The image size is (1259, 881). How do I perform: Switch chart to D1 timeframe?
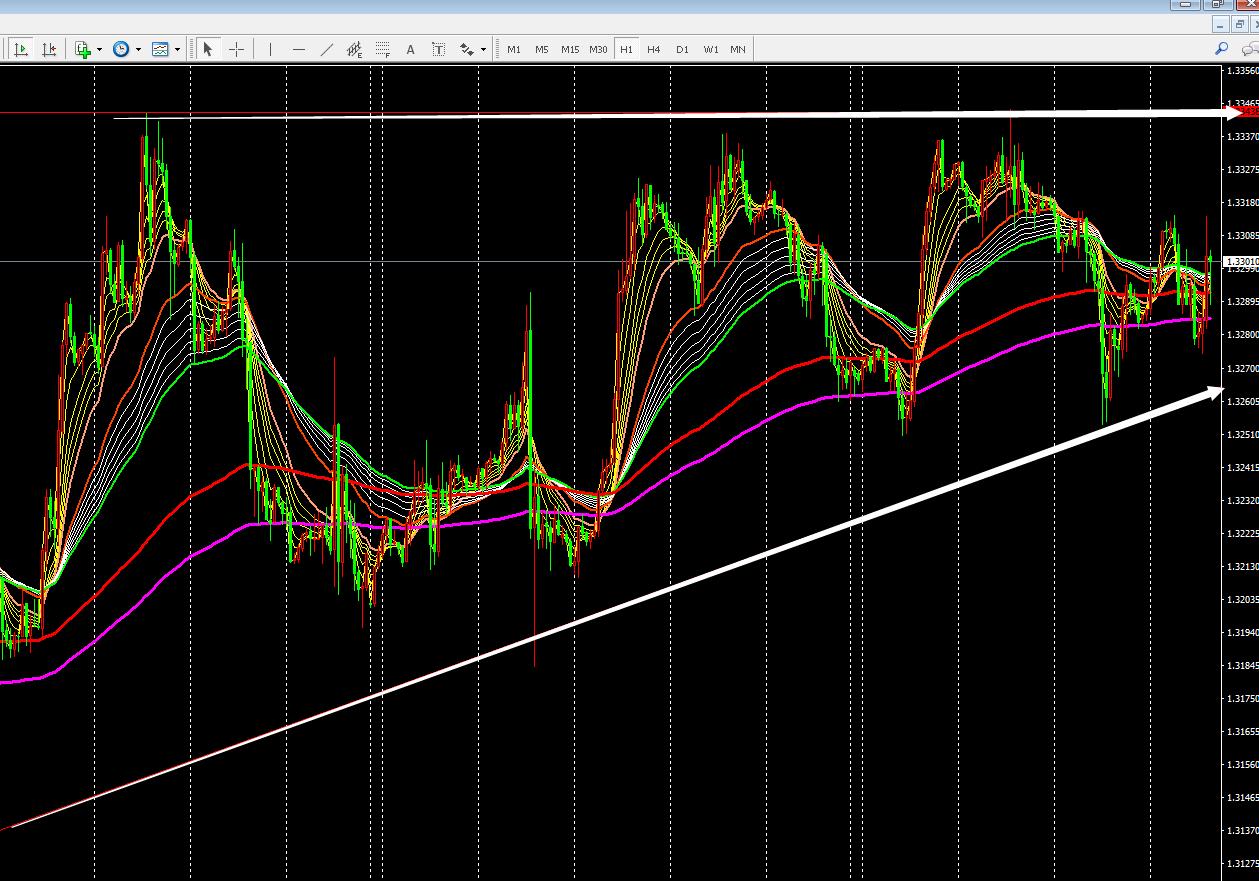coord(682,49)
